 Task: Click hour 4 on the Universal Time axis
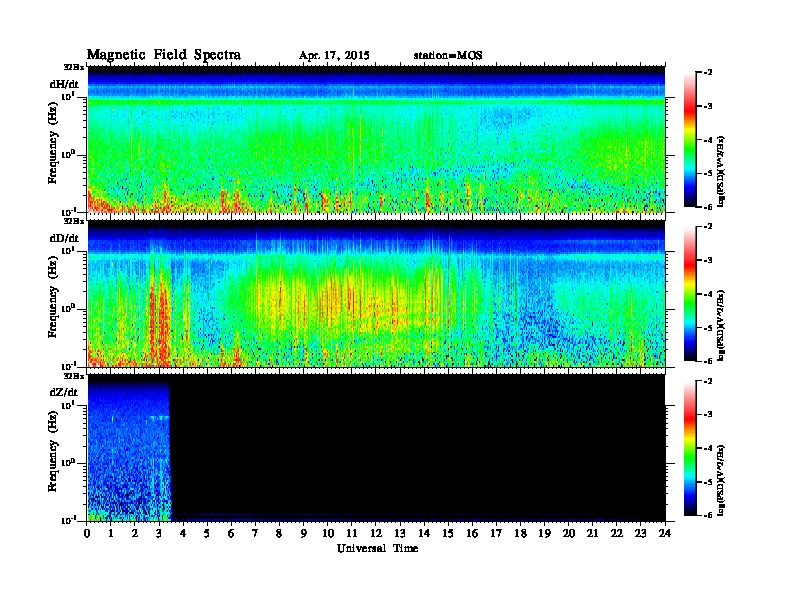(x=183, y=533)
